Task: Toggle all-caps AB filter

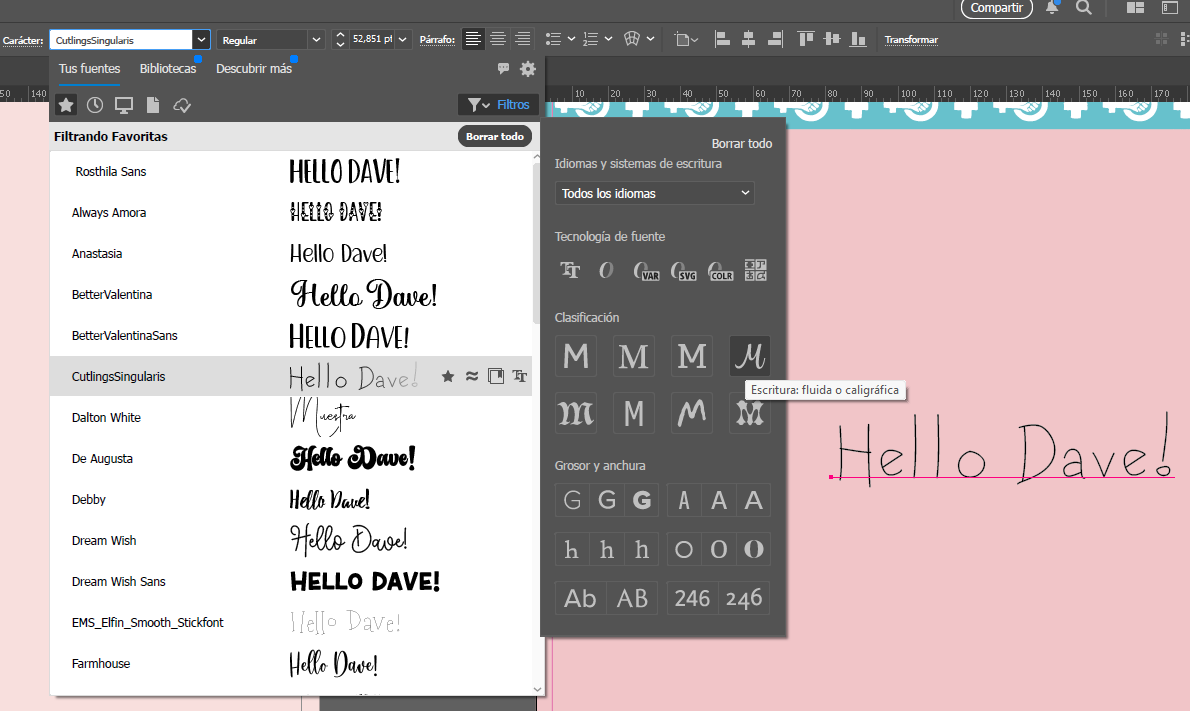Action: [632, 598]
